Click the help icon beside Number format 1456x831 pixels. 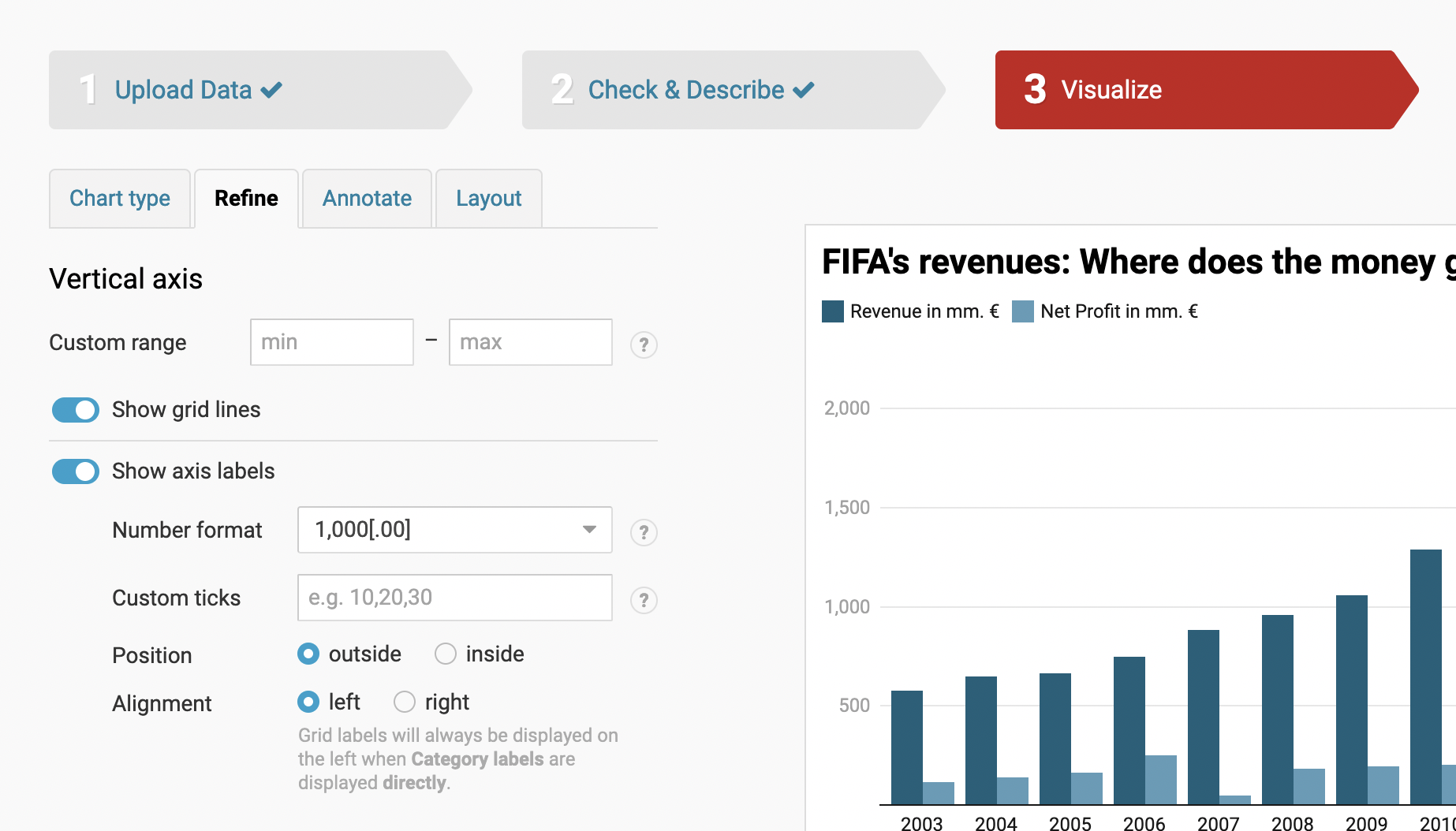[x=644, y=532]
